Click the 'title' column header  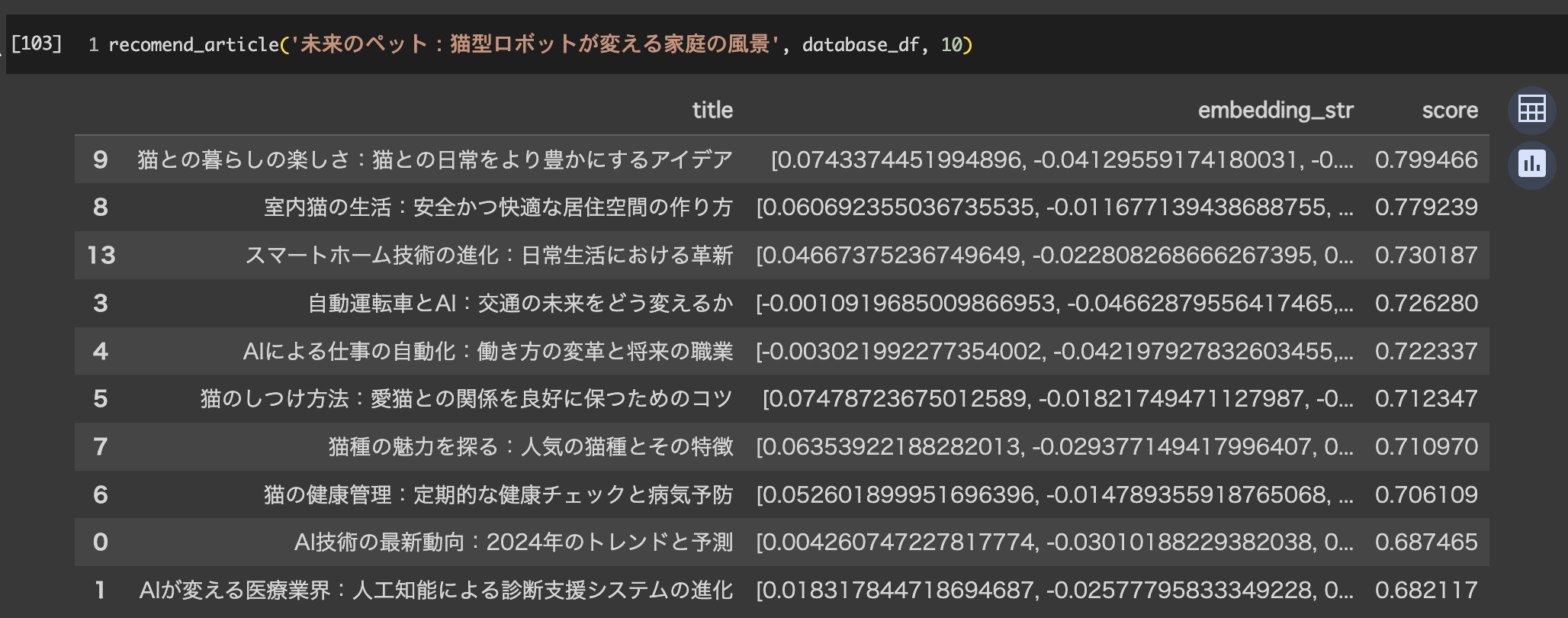click(712, 111)
